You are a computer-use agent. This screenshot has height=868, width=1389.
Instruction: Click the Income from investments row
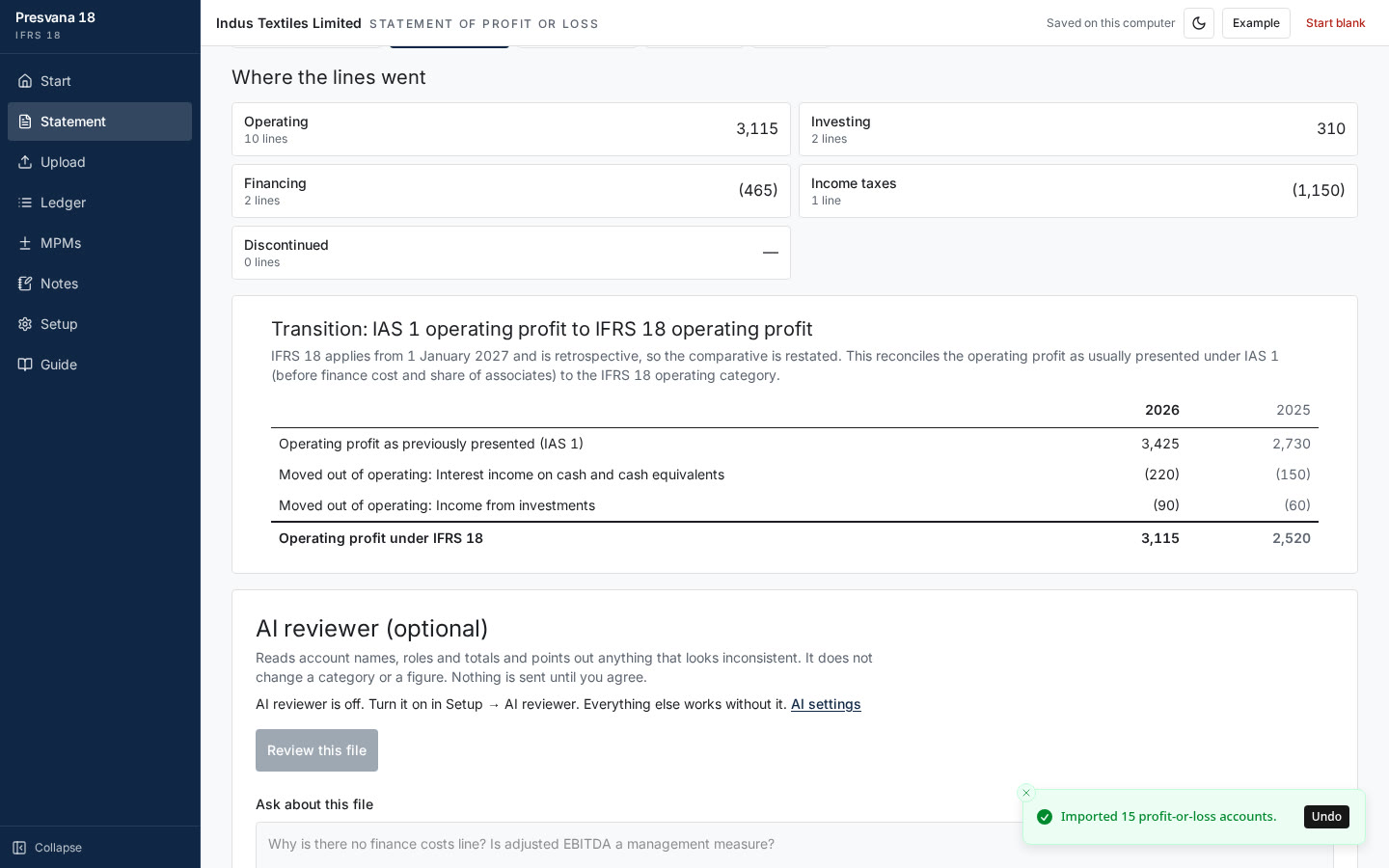(795, 505)
